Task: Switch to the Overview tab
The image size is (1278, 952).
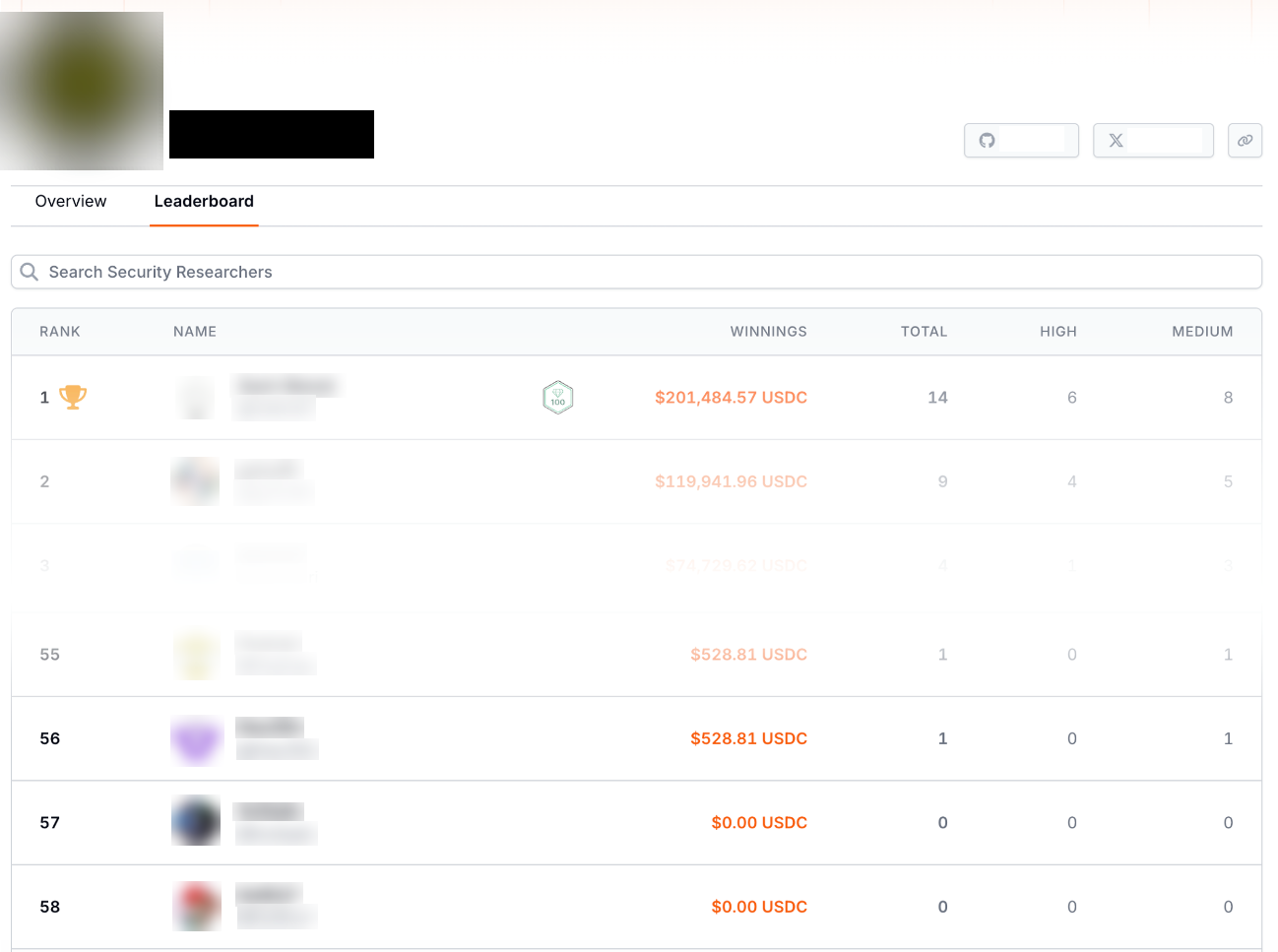Action: coord(71,202)
